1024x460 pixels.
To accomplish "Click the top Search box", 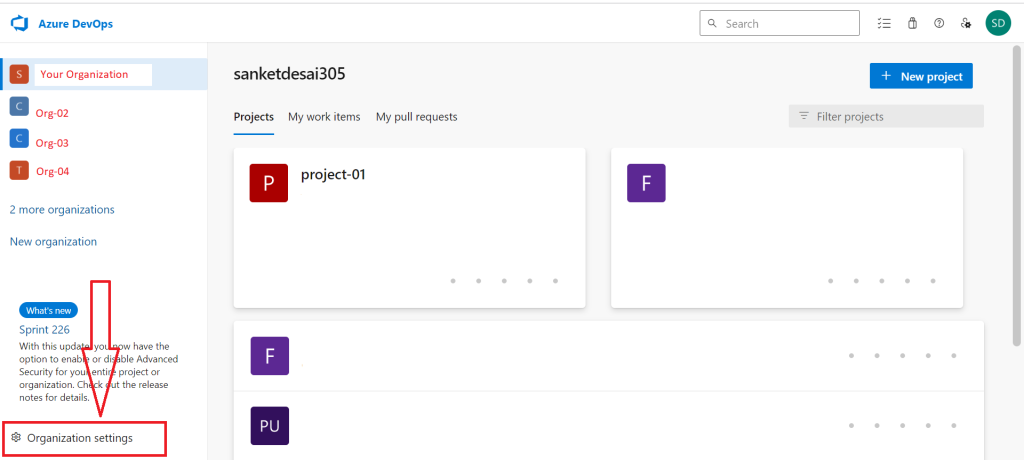I will pyautogui.click(x=780, y=23).
